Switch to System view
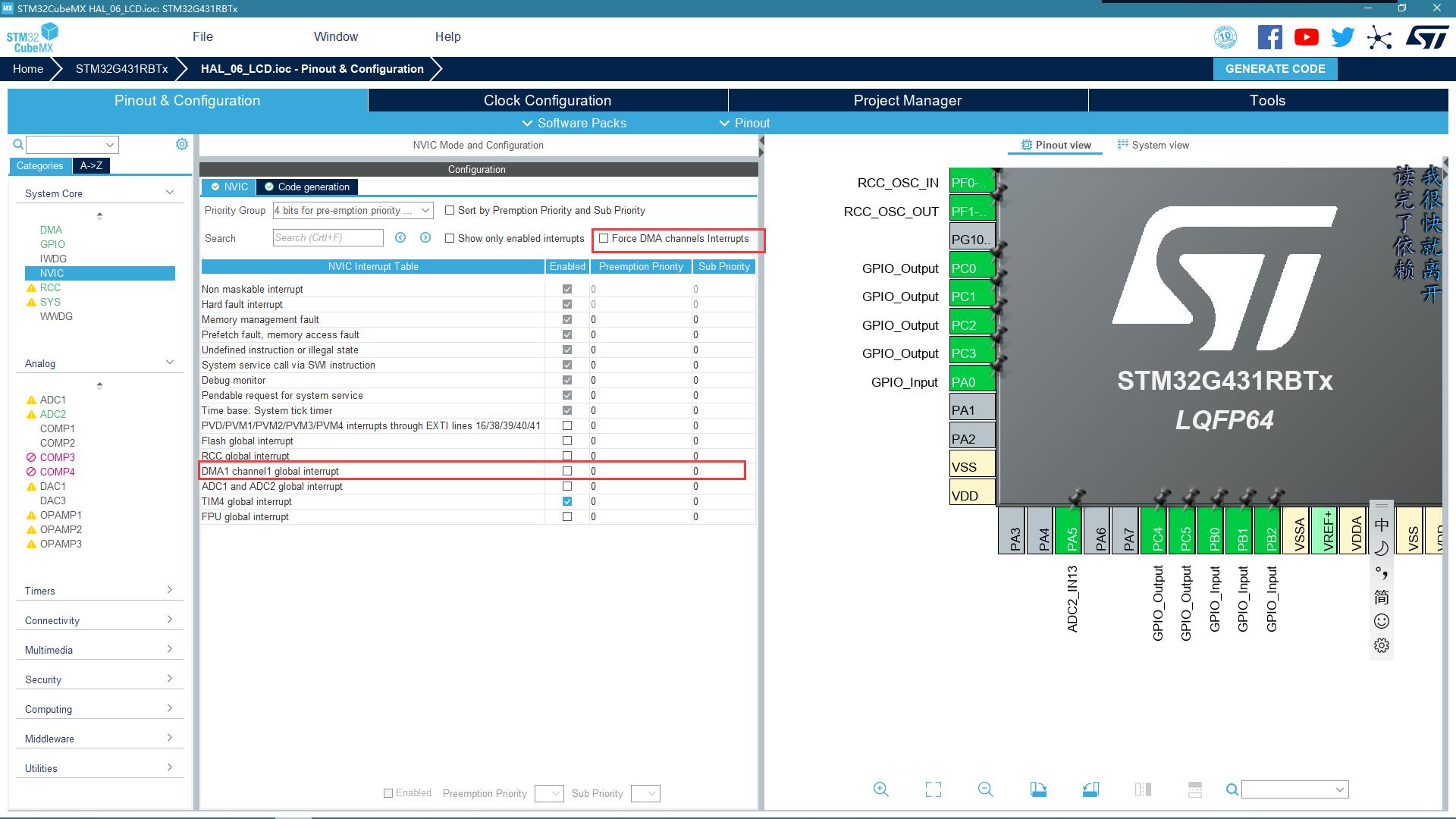The width and height of the screenshot is (1456, 819). click(1153, 145)
